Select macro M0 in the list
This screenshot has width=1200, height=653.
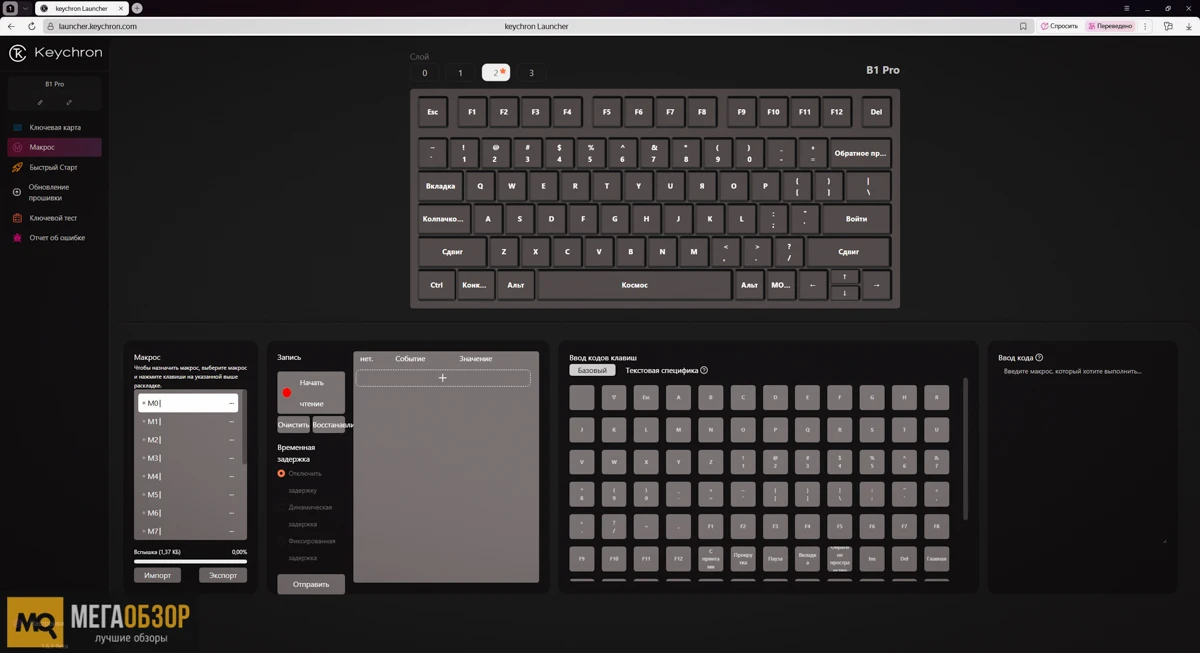188,403
